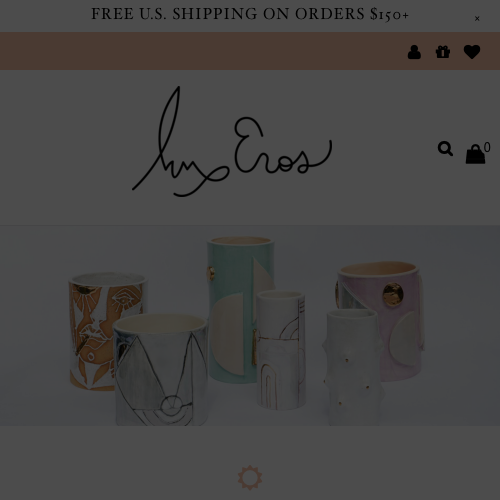500x500 pixels.
Task: Select the white vase with gold arches
Action: [281, 350]
